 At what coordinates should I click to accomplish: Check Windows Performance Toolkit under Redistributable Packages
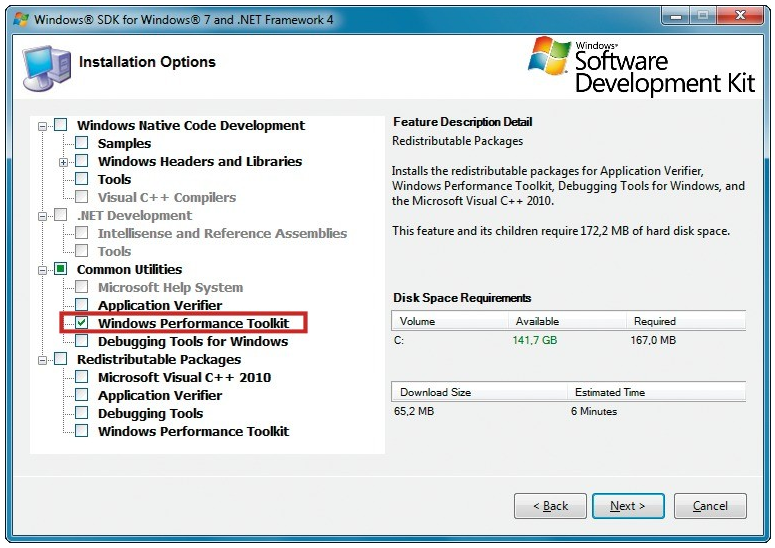82,431
